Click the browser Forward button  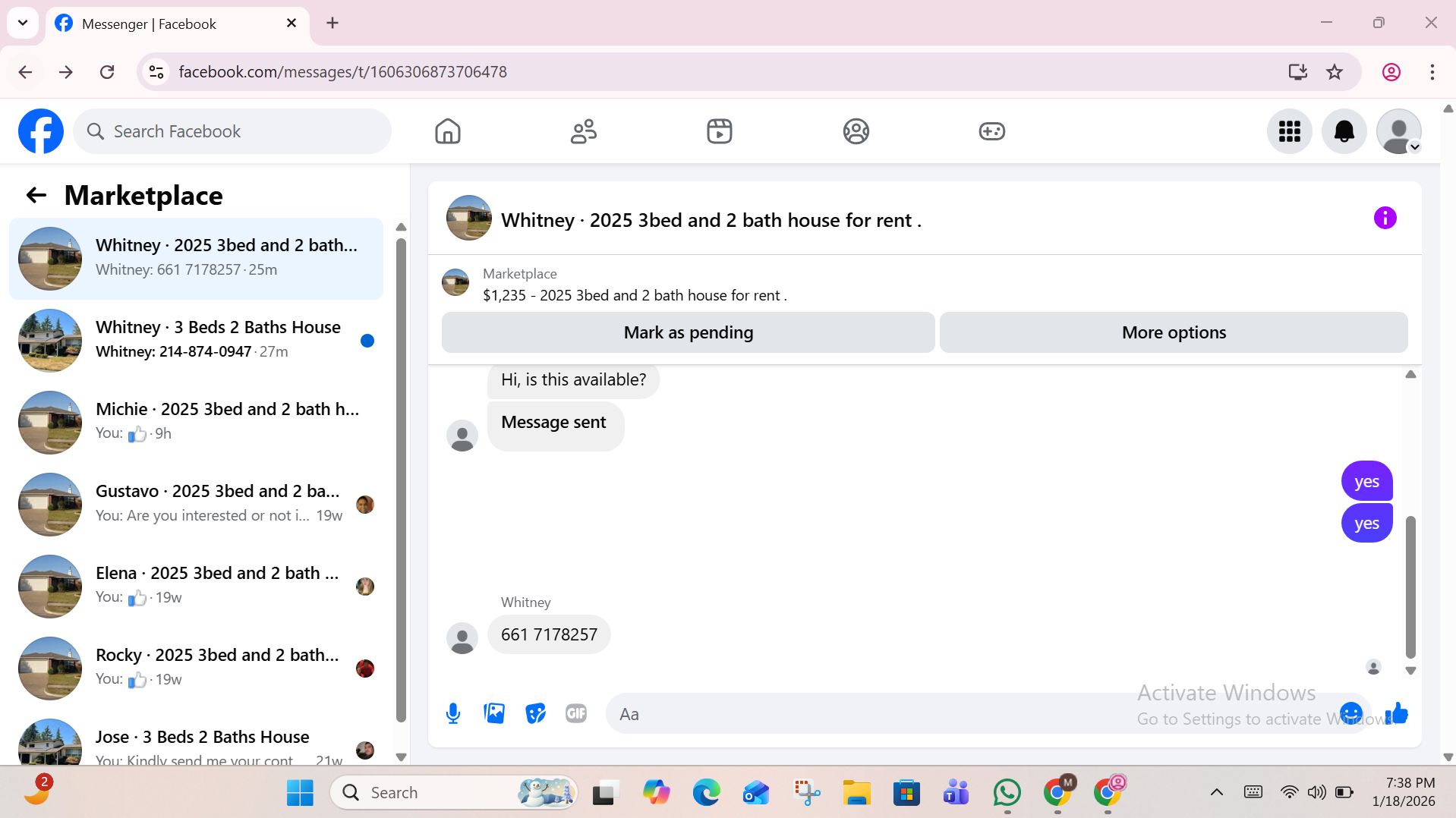pyautogui.click(x=66, y=72)
